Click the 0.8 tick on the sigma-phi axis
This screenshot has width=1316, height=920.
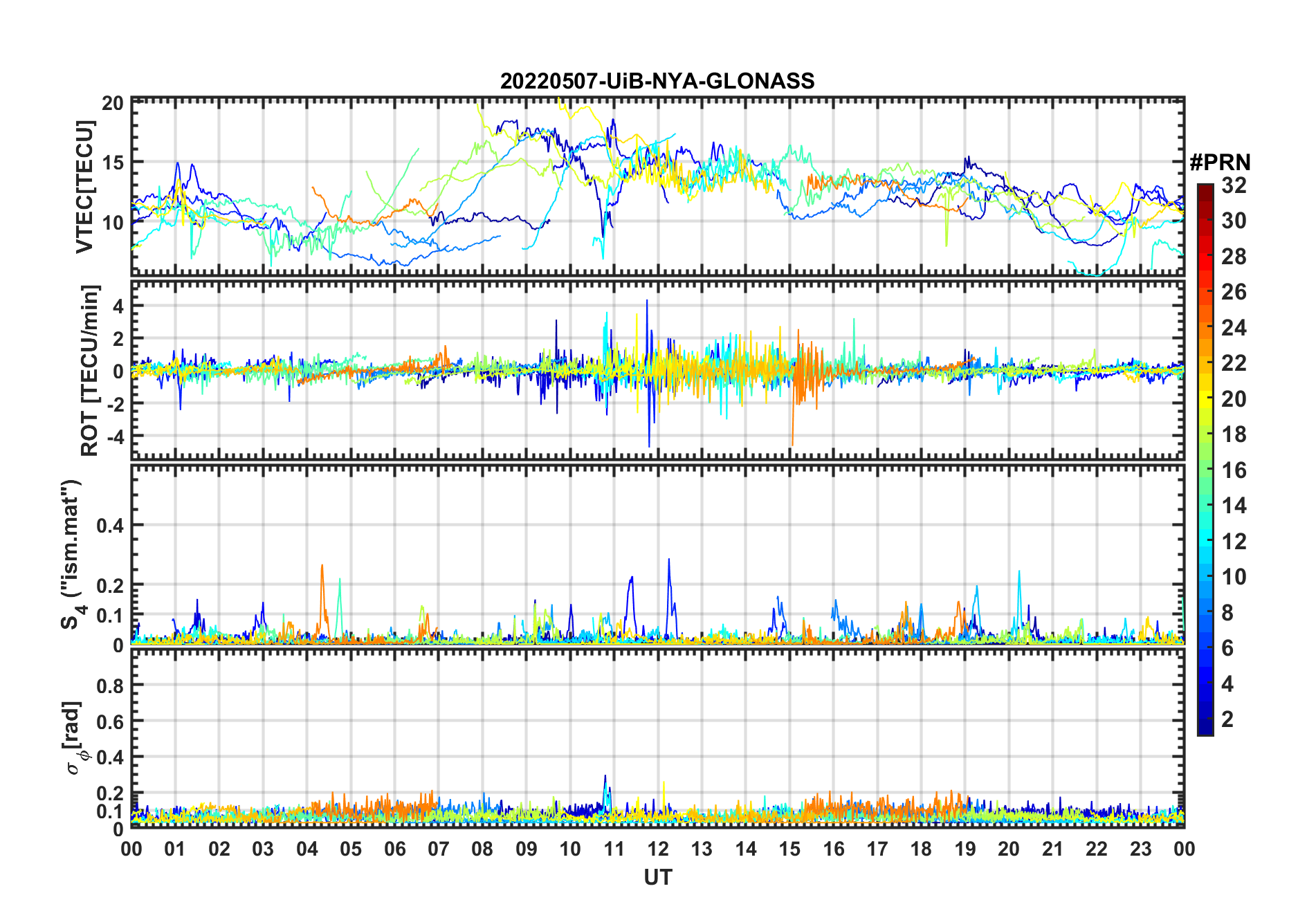pyautogui.click(x=109, y=686)
